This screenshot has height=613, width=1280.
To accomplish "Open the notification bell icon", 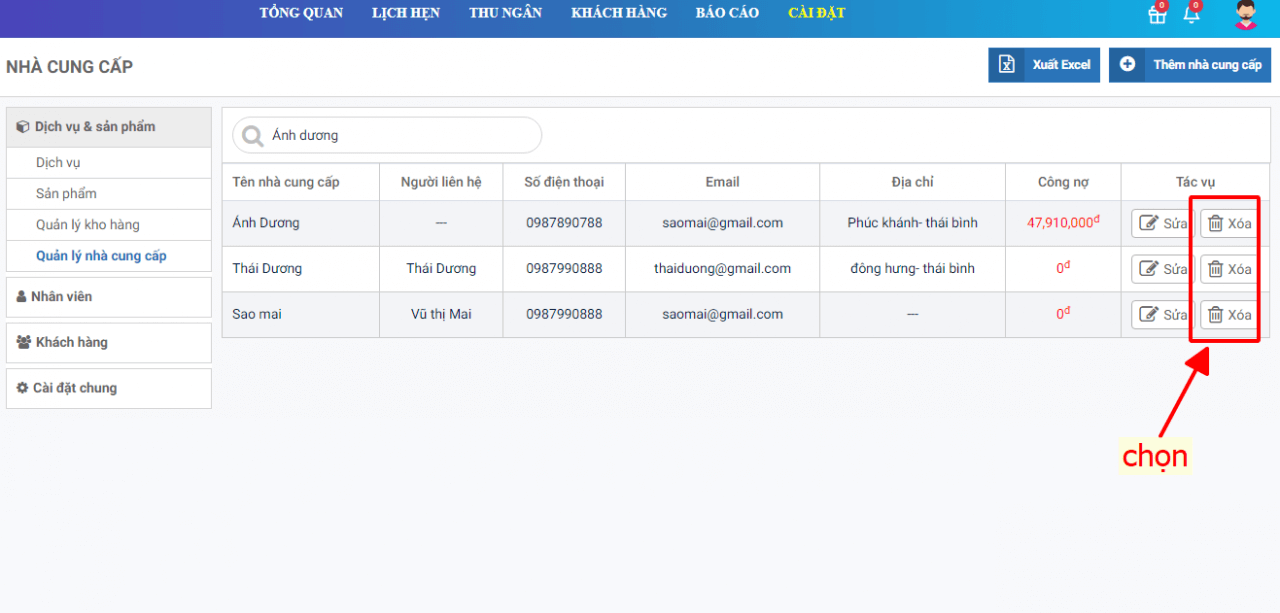I will click(1191, 15).
